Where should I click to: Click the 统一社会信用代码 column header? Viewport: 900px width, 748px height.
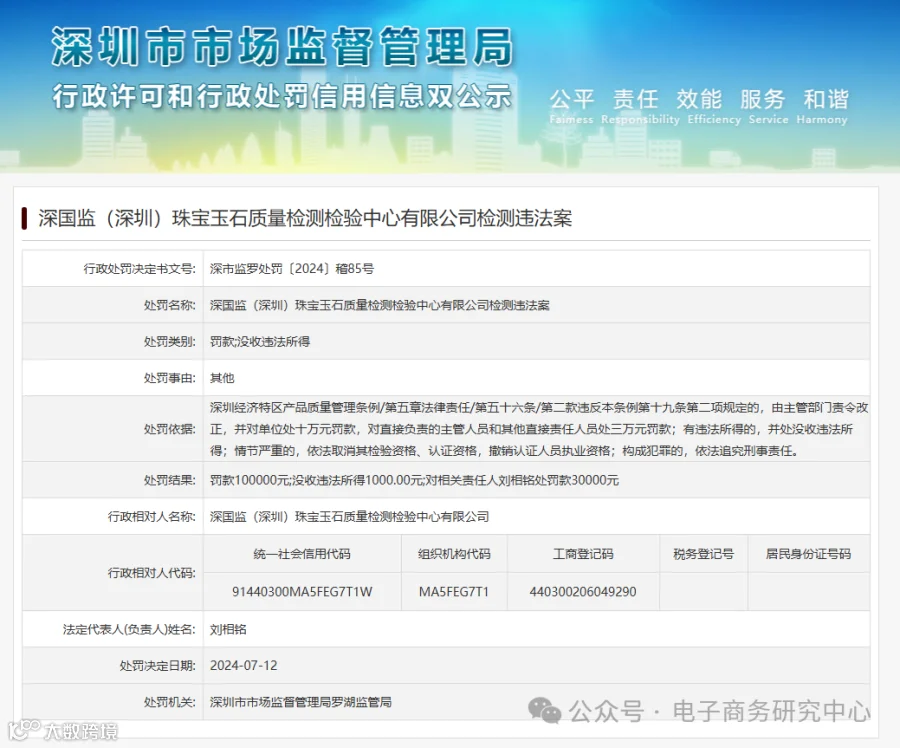302,554
